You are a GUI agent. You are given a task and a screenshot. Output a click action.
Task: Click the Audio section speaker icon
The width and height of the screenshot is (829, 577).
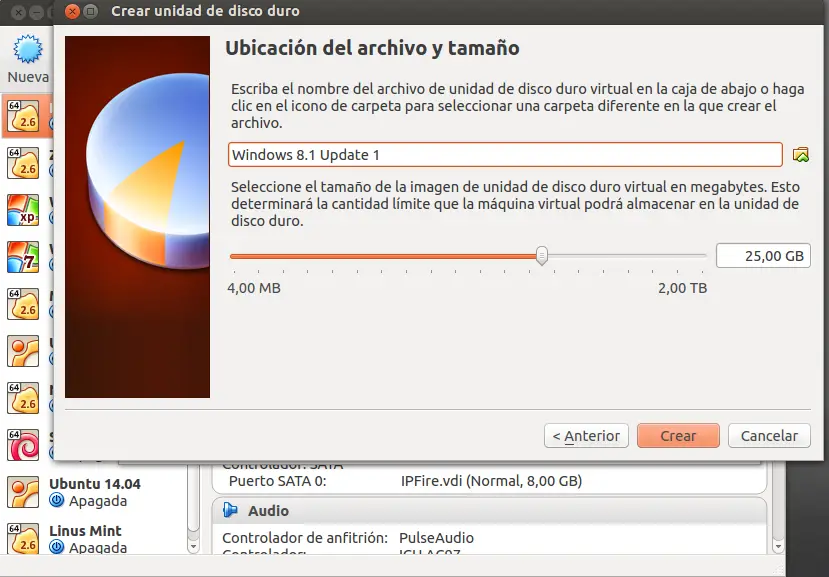click(230, 510)
